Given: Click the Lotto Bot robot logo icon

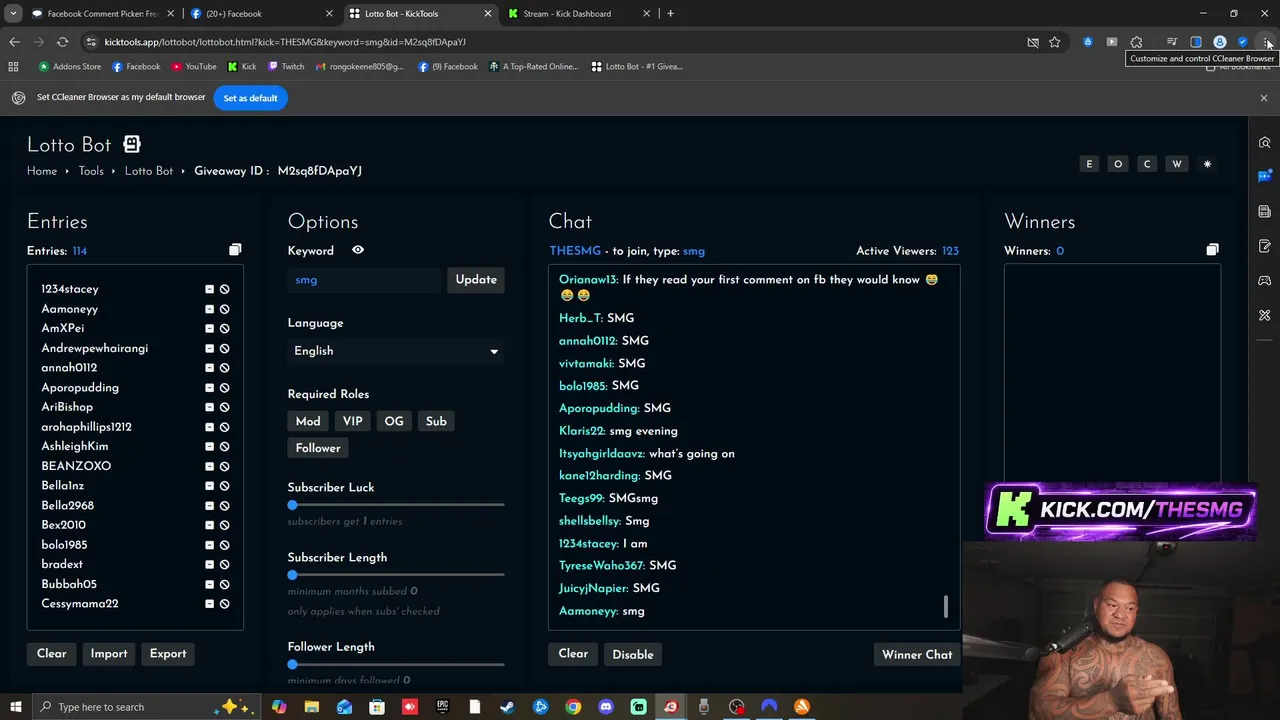Looking at the screenshot, I should (x=132, y=145).
